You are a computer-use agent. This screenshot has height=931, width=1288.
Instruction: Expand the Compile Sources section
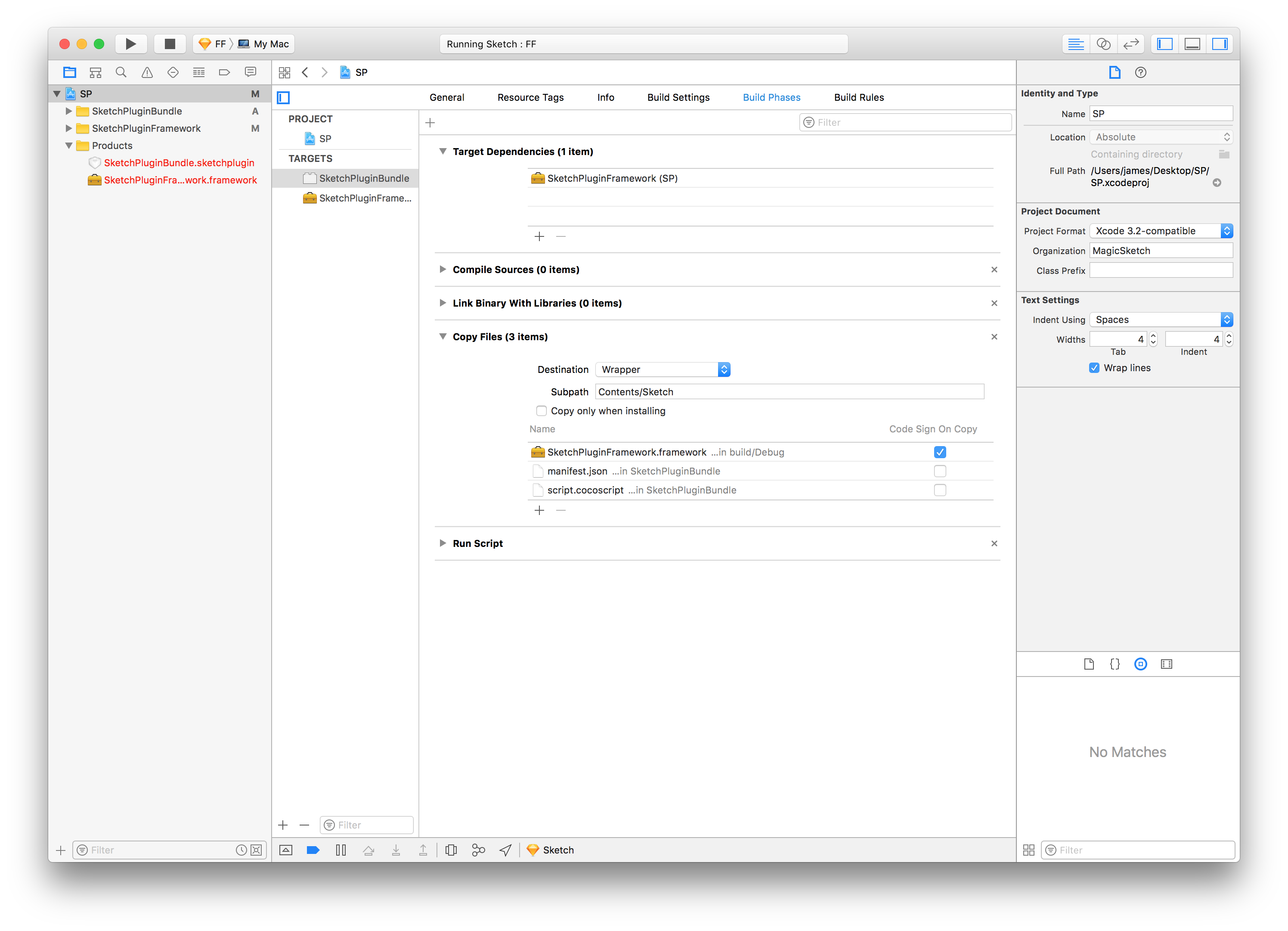click(443, 269)
